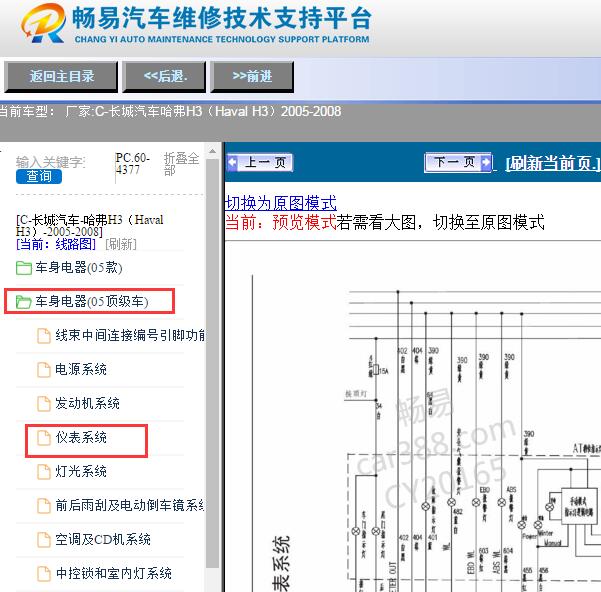
Task: Go back to 返回主目录 main directory
Action: click(x=61, y=77)
